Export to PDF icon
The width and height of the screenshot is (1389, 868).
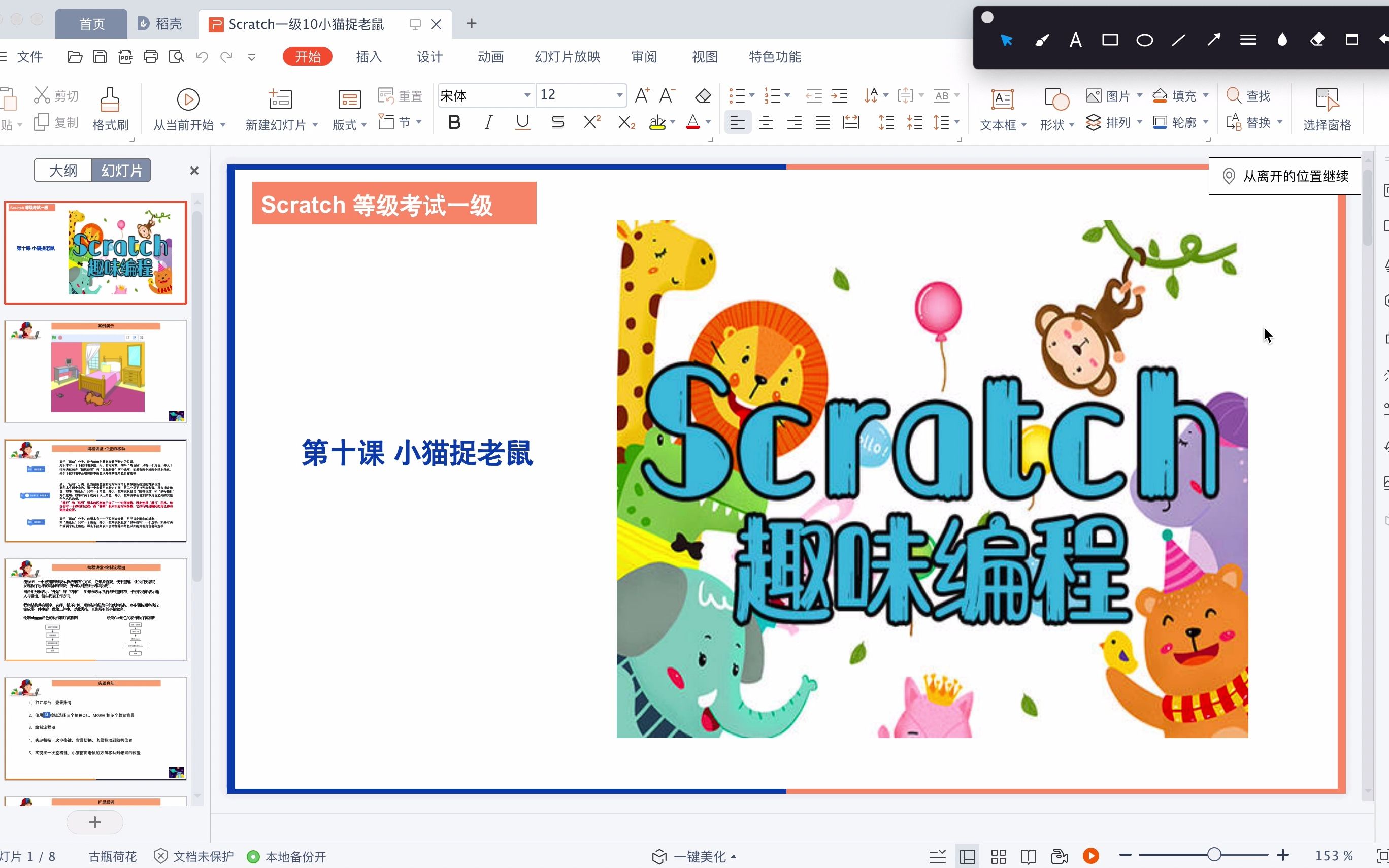(125, 57)
